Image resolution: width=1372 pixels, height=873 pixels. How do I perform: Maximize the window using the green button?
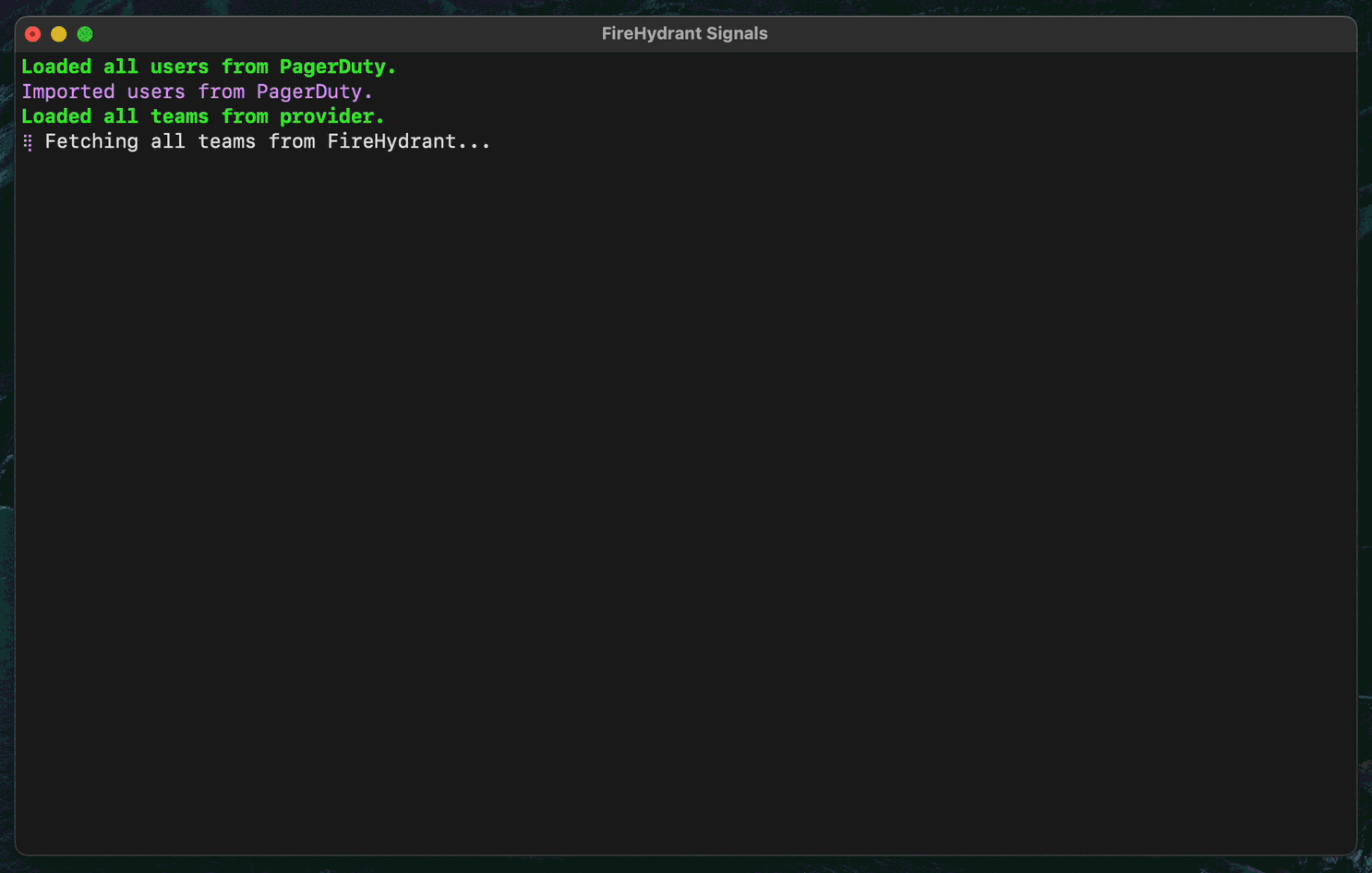tap(85, 34)
